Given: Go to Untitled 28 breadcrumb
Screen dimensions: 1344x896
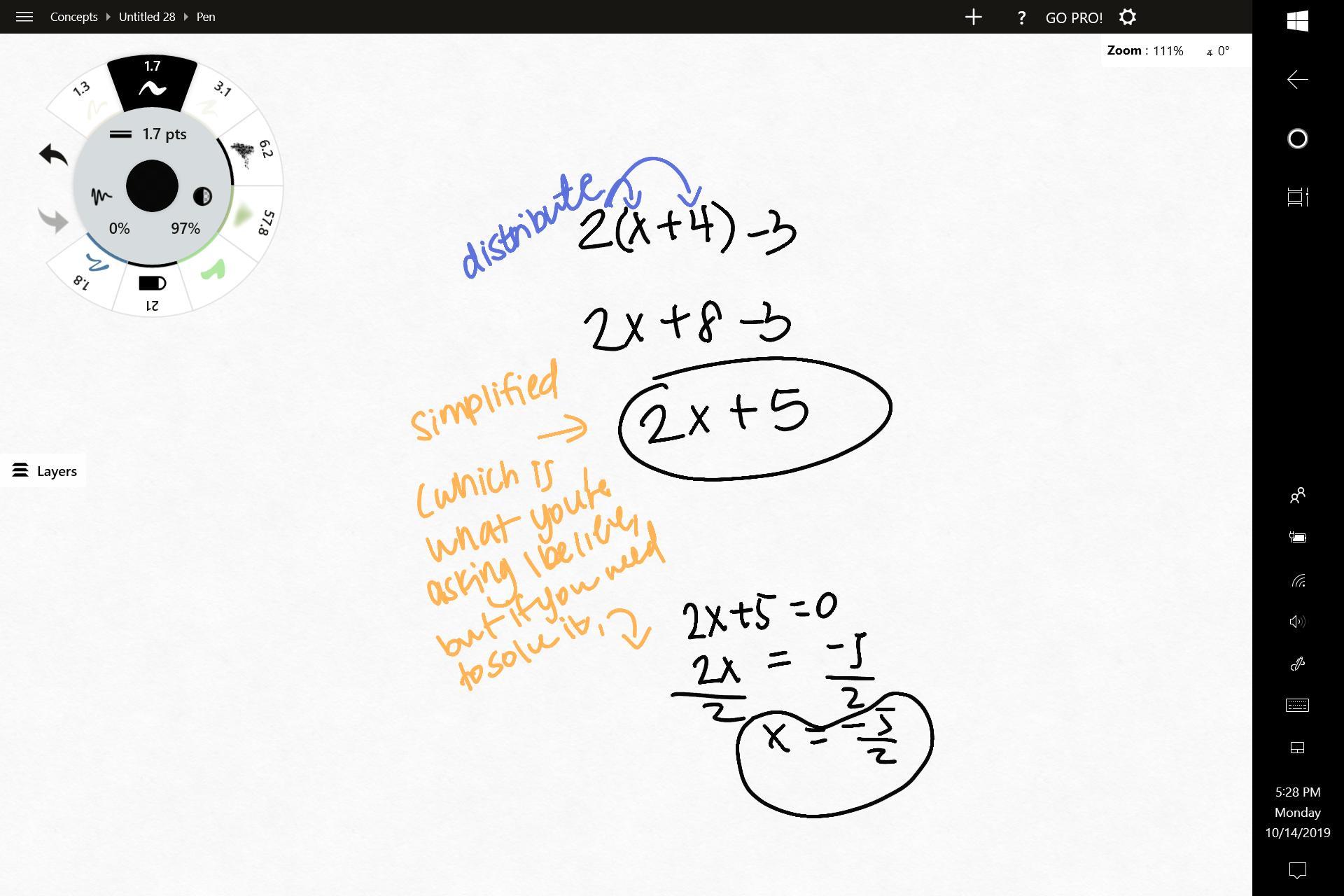Looking at the screenshot, I should pos(147,17).
